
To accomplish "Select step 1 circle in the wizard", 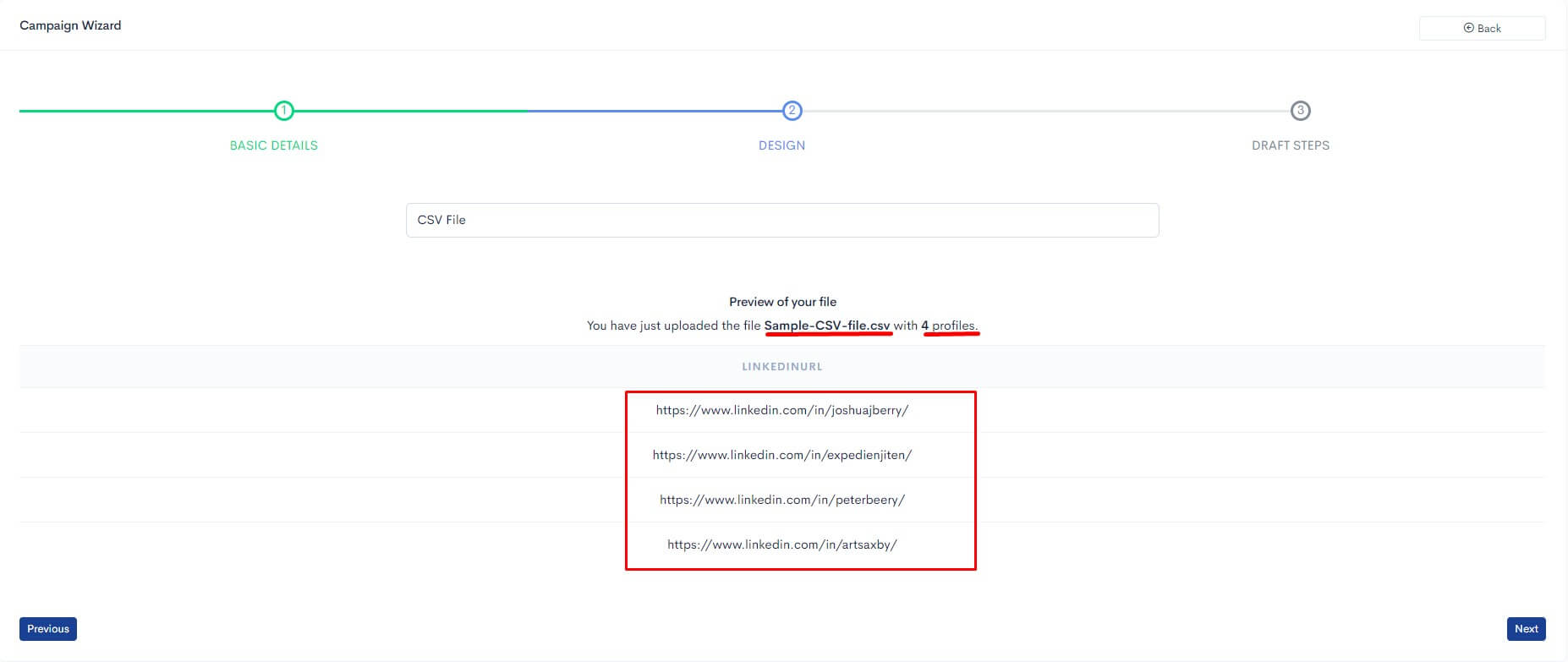I will (x=283, y=111).
